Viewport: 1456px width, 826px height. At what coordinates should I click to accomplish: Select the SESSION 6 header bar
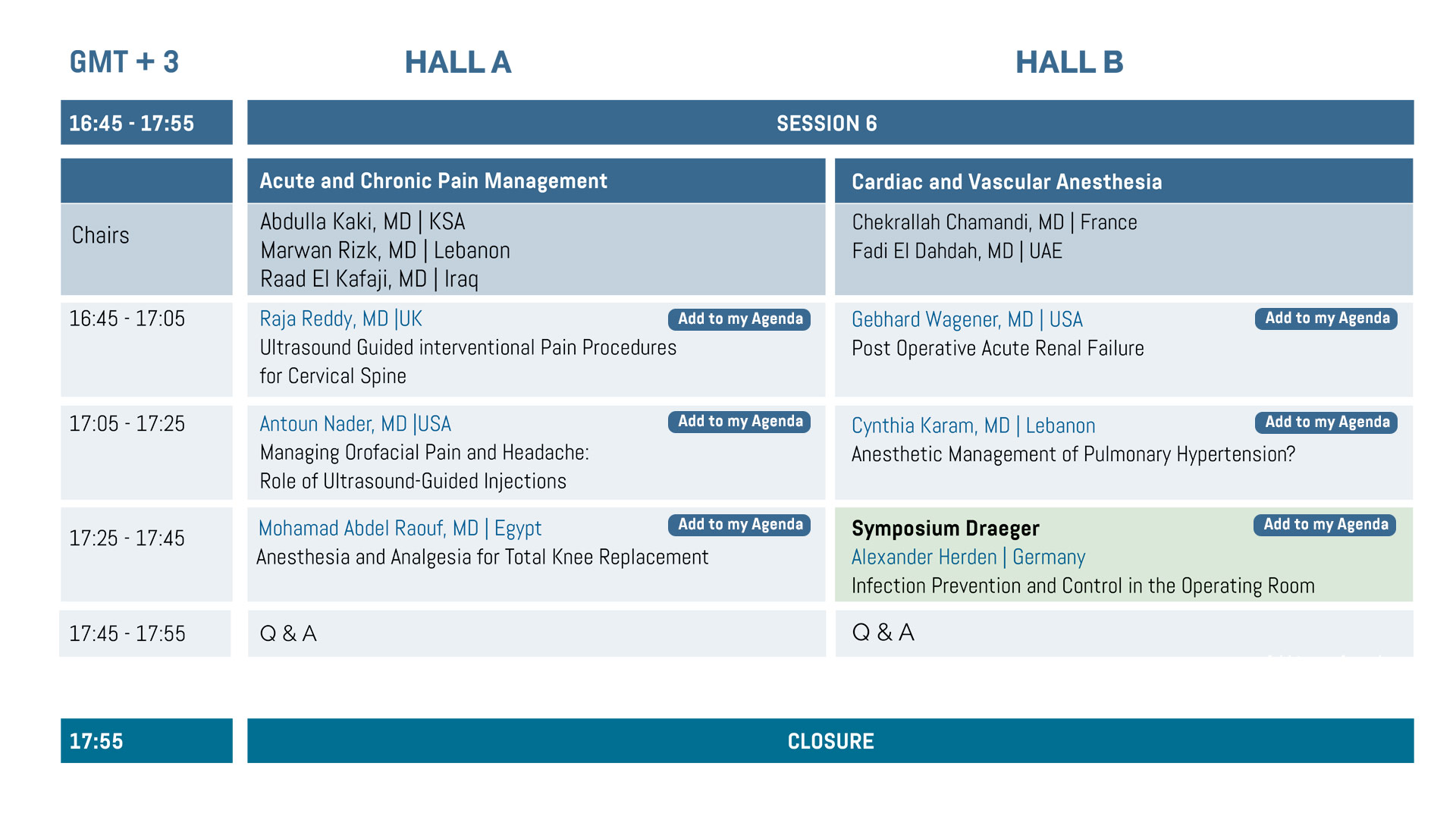pyautogui.click(x=830, y=123)
